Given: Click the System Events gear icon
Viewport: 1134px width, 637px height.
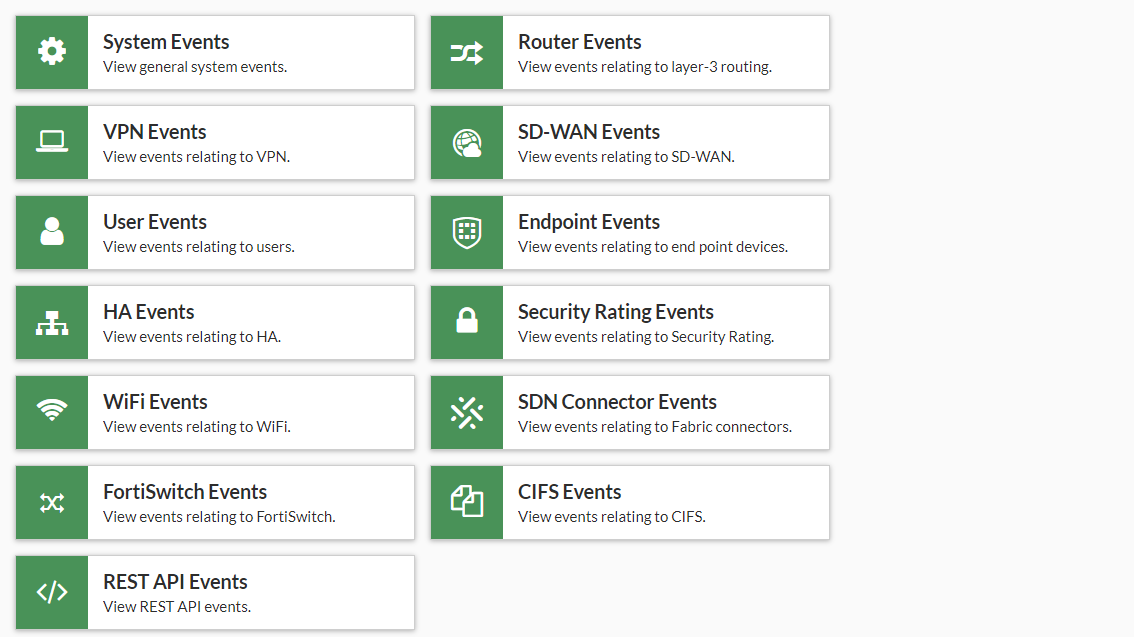Looking at the screenshot, I should (x=51, y=52).
